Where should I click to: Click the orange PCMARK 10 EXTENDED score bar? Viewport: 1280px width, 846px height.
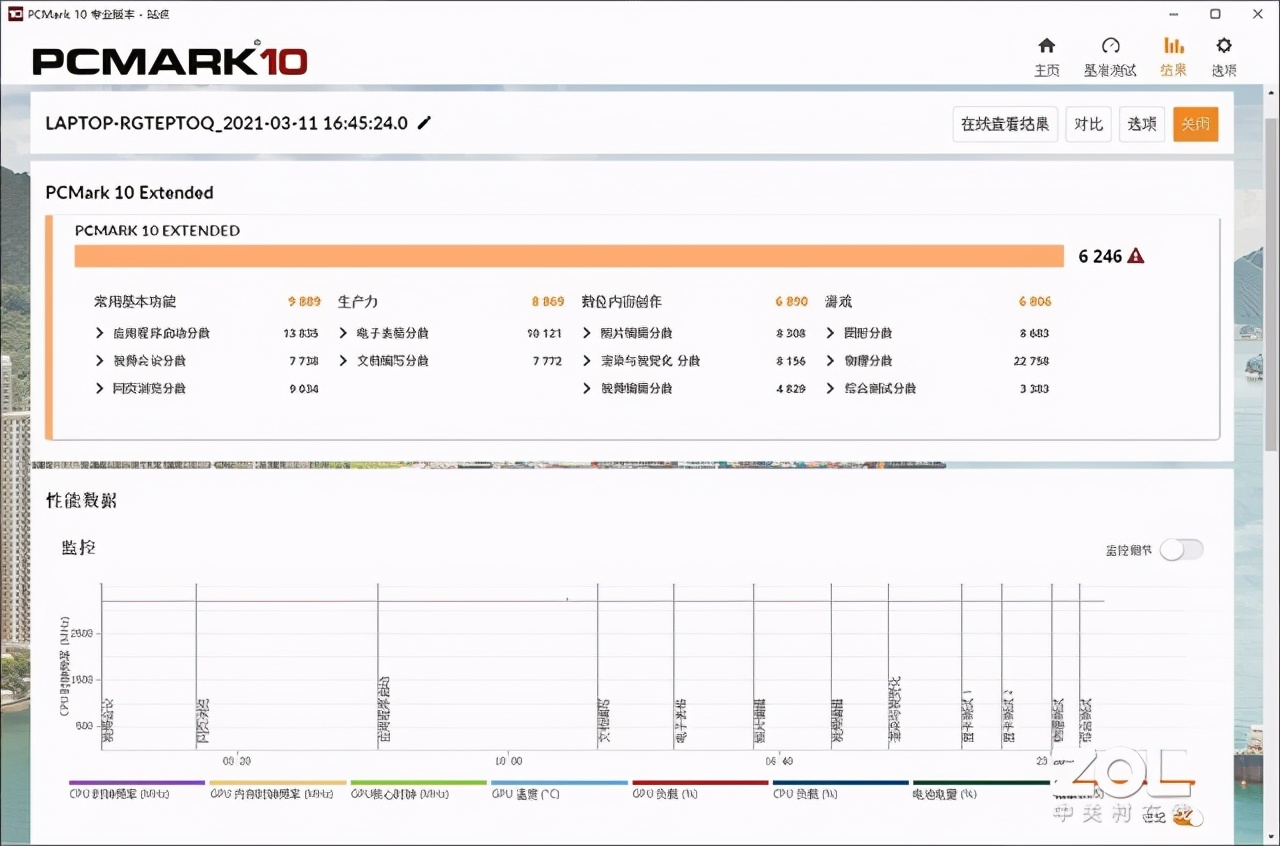(569, 256)
